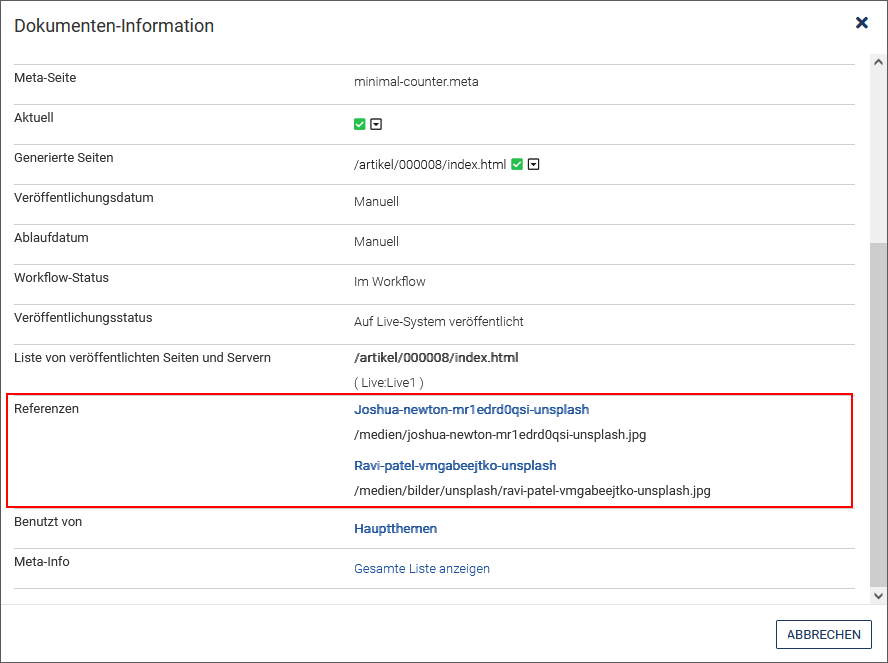Screen dimensions: 888x663
Task: Open the dropdown arrow beside the generated page path
Action: (533, 164)
